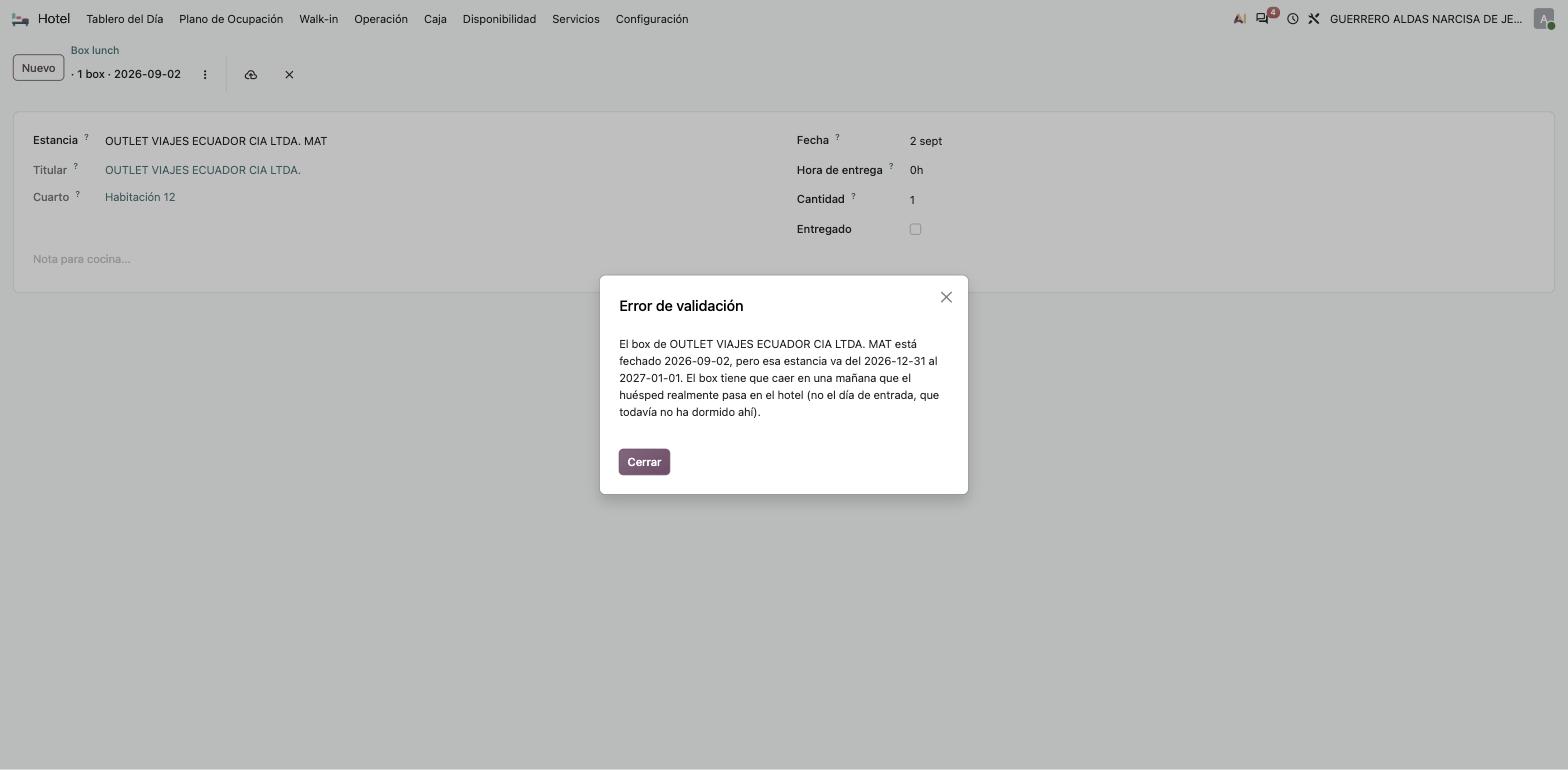This screenshot has height=770, width=1568.
Task: Click the help mark next to Estancia
Action: click(x=86, y=137)
